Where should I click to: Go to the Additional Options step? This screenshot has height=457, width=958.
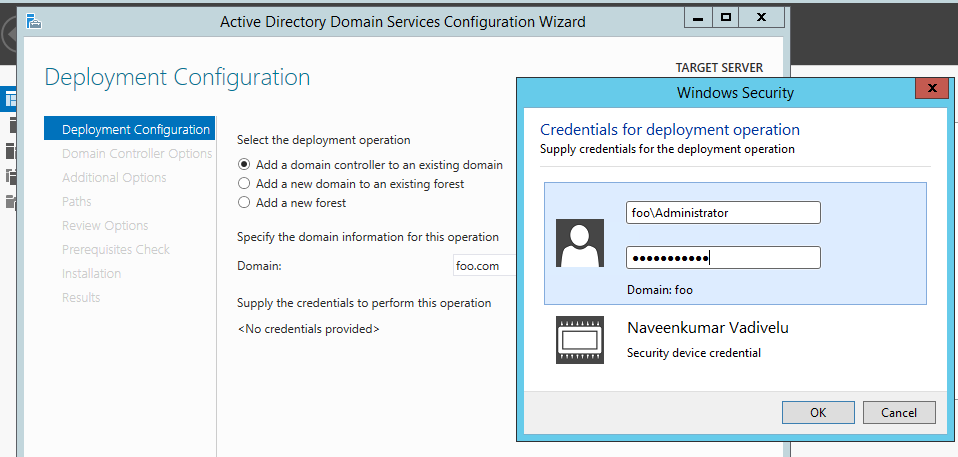tap(114, 177)
